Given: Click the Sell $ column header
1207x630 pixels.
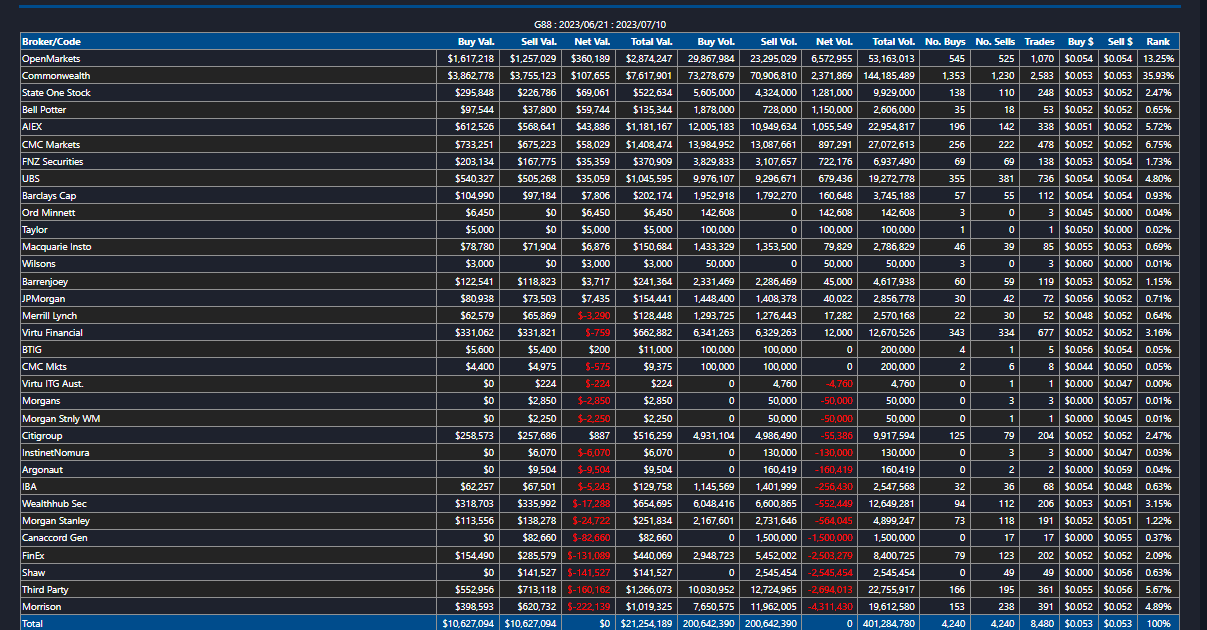Looking at the screenshot, I should coord(1120,42).
